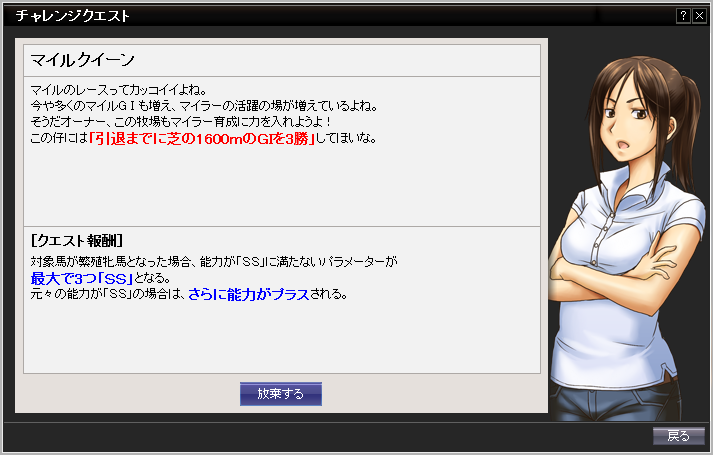
Task: Click the line starting 対象馬が繁殖牝馬
Action: coord(214,261)
